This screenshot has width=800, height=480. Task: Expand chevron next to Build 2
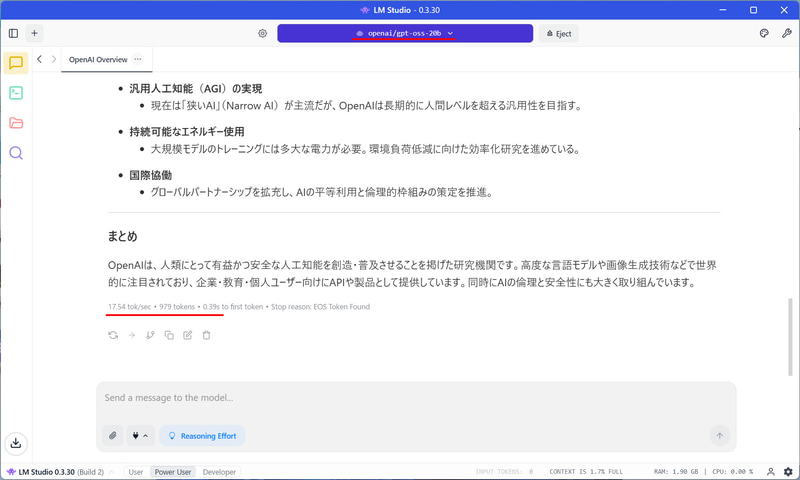click(x=112, y=472)
